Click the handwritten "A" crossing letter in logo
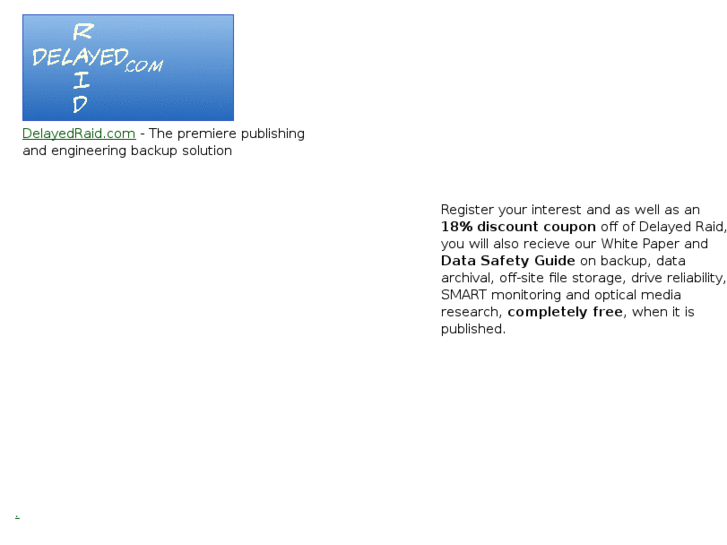Screen dimensions: 727x545 point(83,57)
